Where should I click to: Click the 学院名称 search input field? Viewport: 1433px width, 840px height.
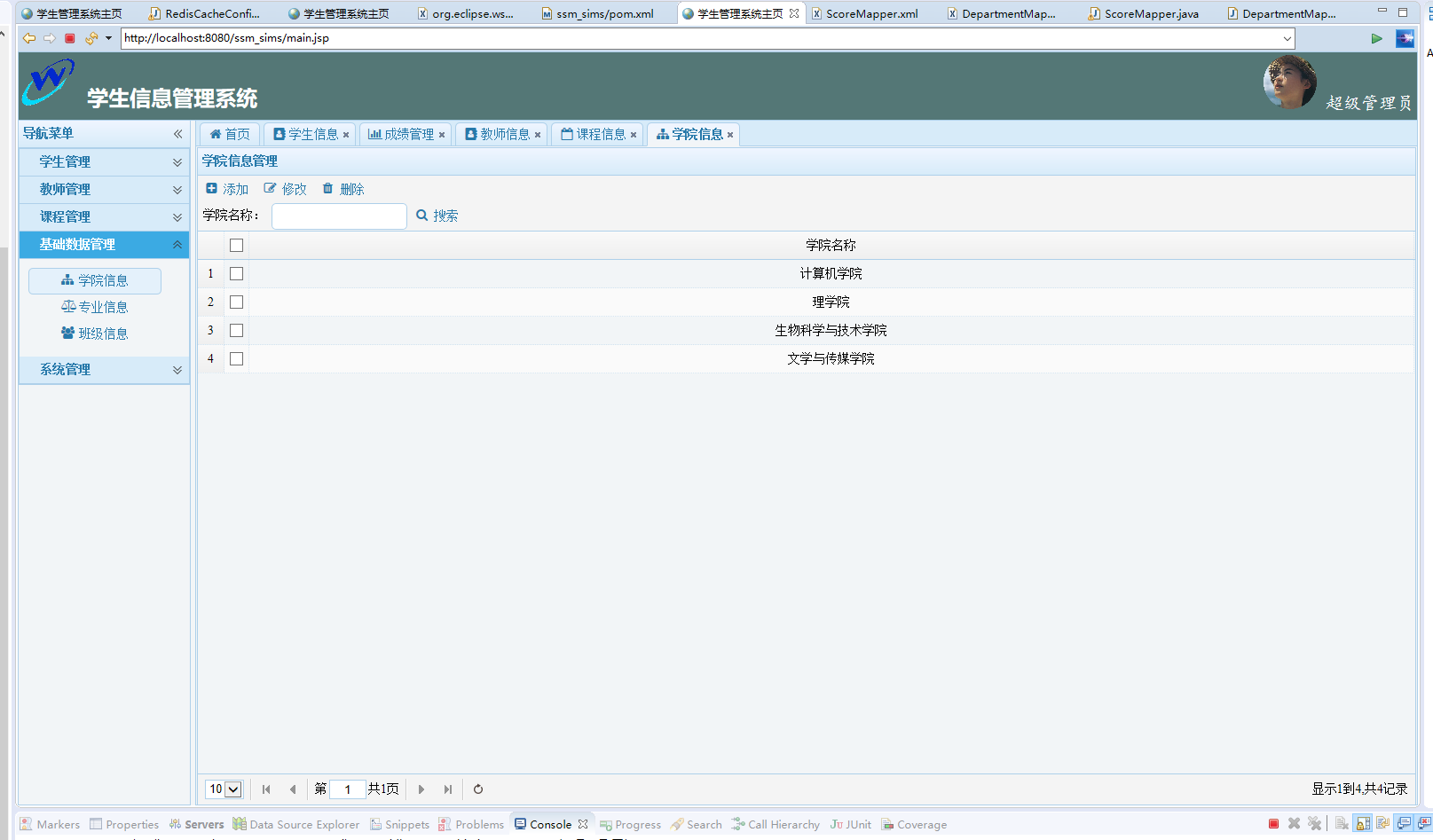(339, 216)
